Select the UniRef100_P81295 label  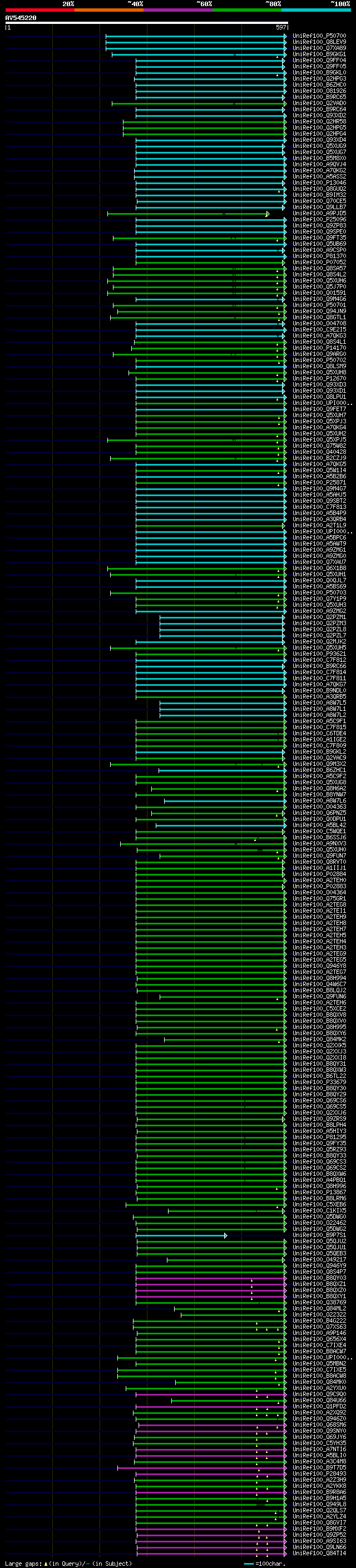pos(319,1137)
